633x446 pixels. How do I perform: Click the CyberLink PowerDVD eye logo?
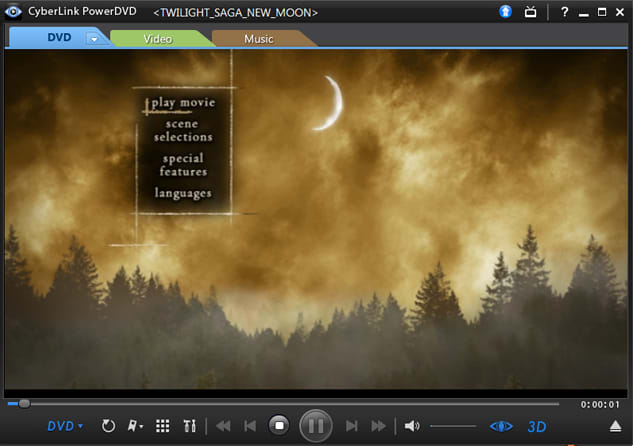tap(13, 12)
